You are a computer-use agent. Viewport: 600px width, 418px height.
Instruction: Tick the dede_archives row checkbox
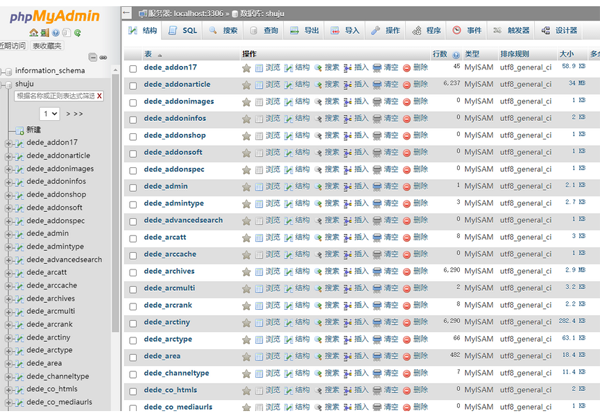(133, 273)
